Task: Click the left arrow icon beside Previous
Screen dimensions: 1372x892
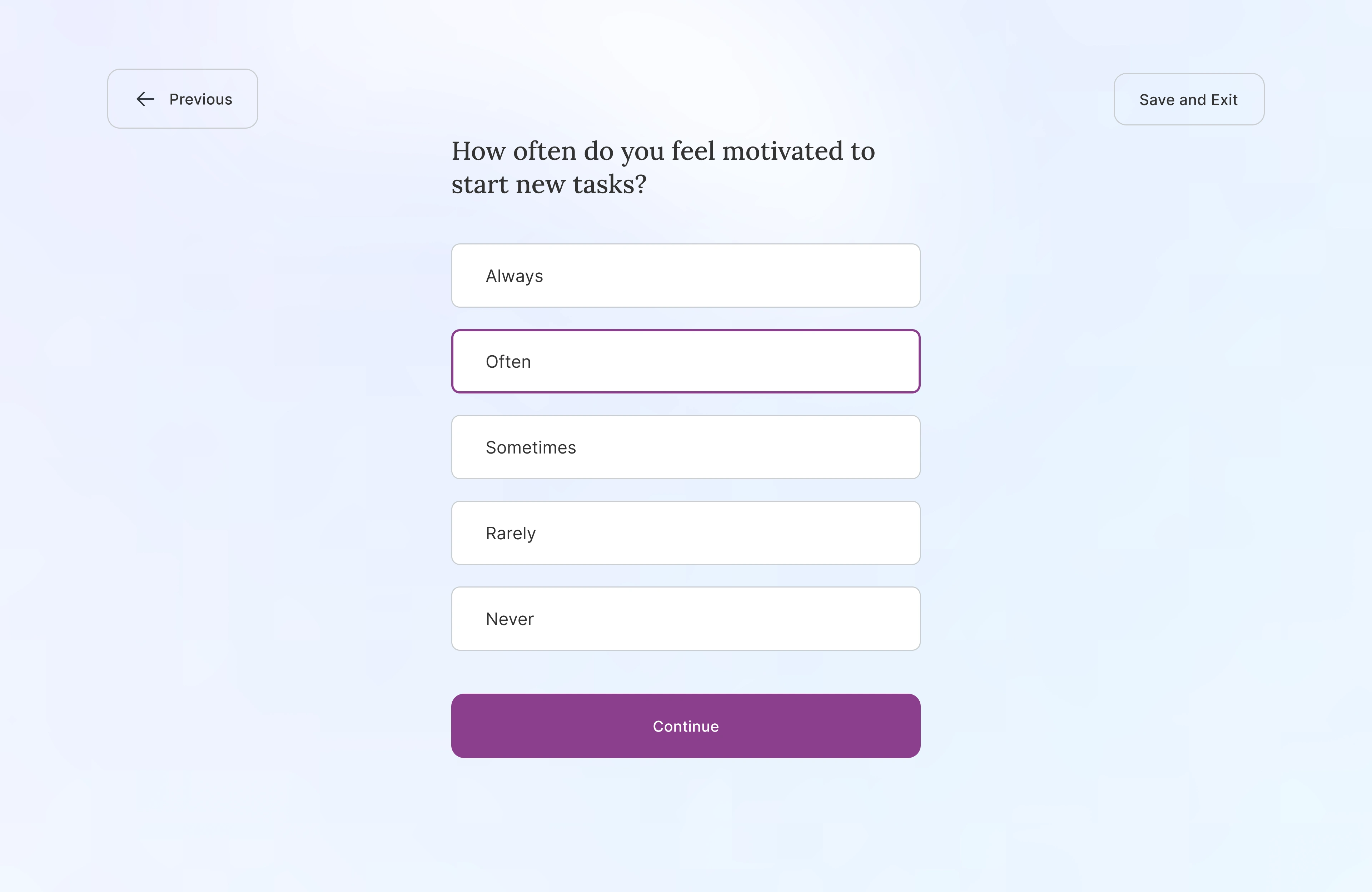Action: point(145,99)
